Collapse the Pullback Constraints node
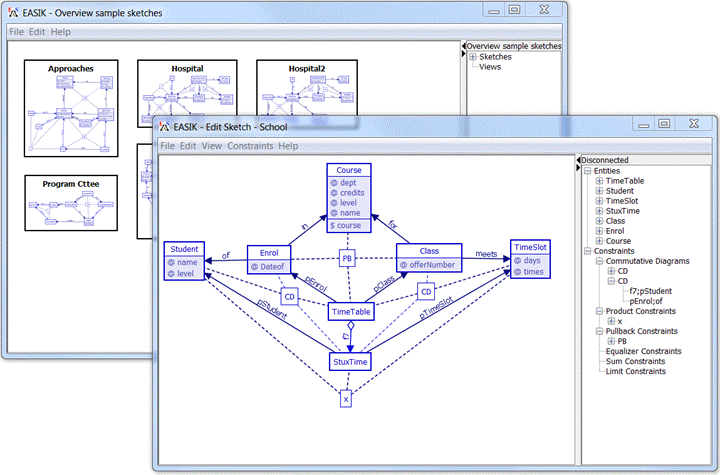This screenshot has width=720, height=475. [x=599, y=331]
